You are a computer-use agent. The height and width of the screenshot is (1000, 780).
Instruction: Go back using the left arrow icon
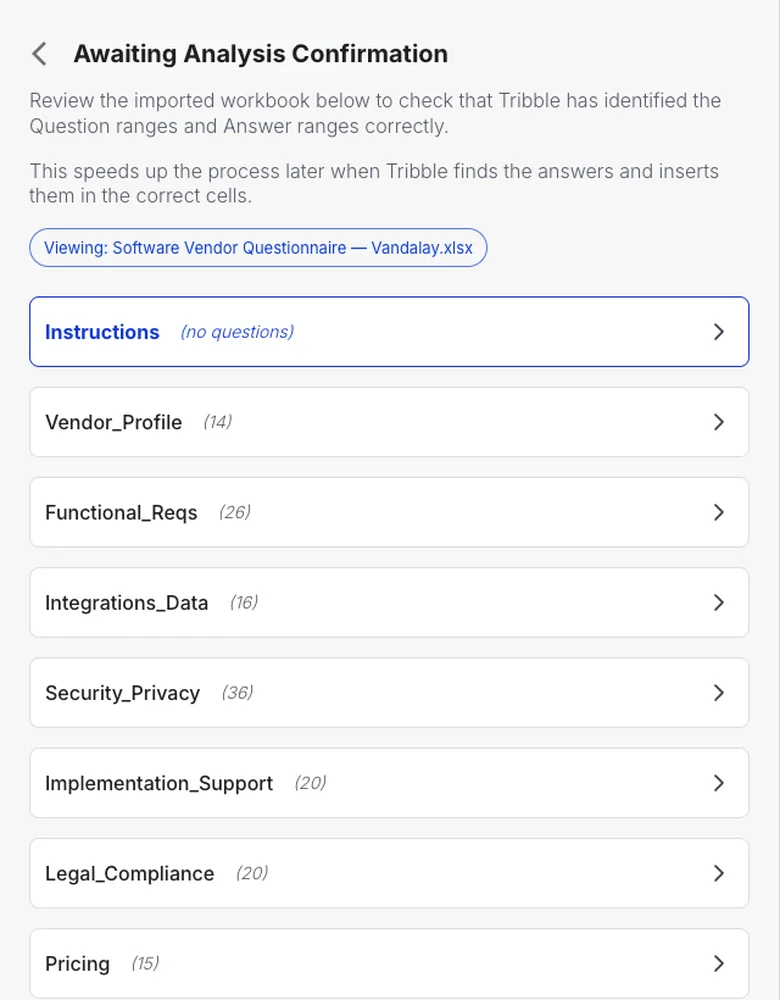(40, 54)
